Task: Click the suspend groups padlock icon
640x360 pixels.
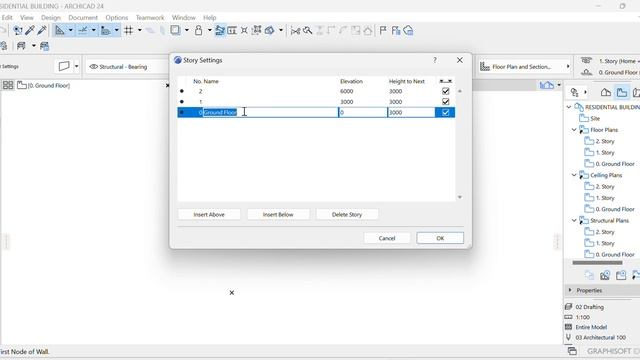Action: coord(198,30)
